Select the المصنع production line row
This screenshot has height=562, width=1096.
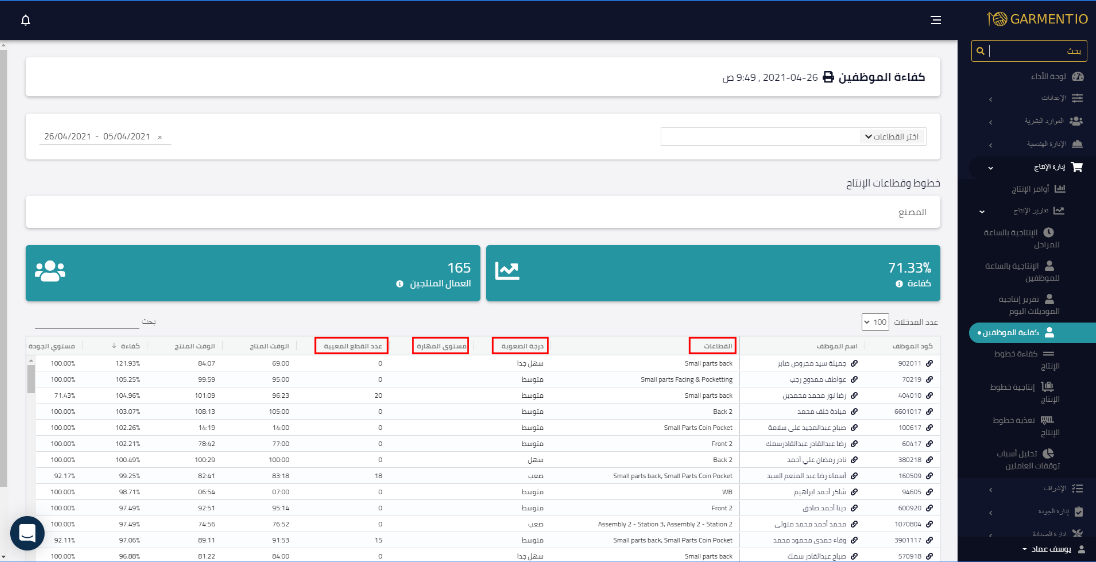tap(483, 212)
